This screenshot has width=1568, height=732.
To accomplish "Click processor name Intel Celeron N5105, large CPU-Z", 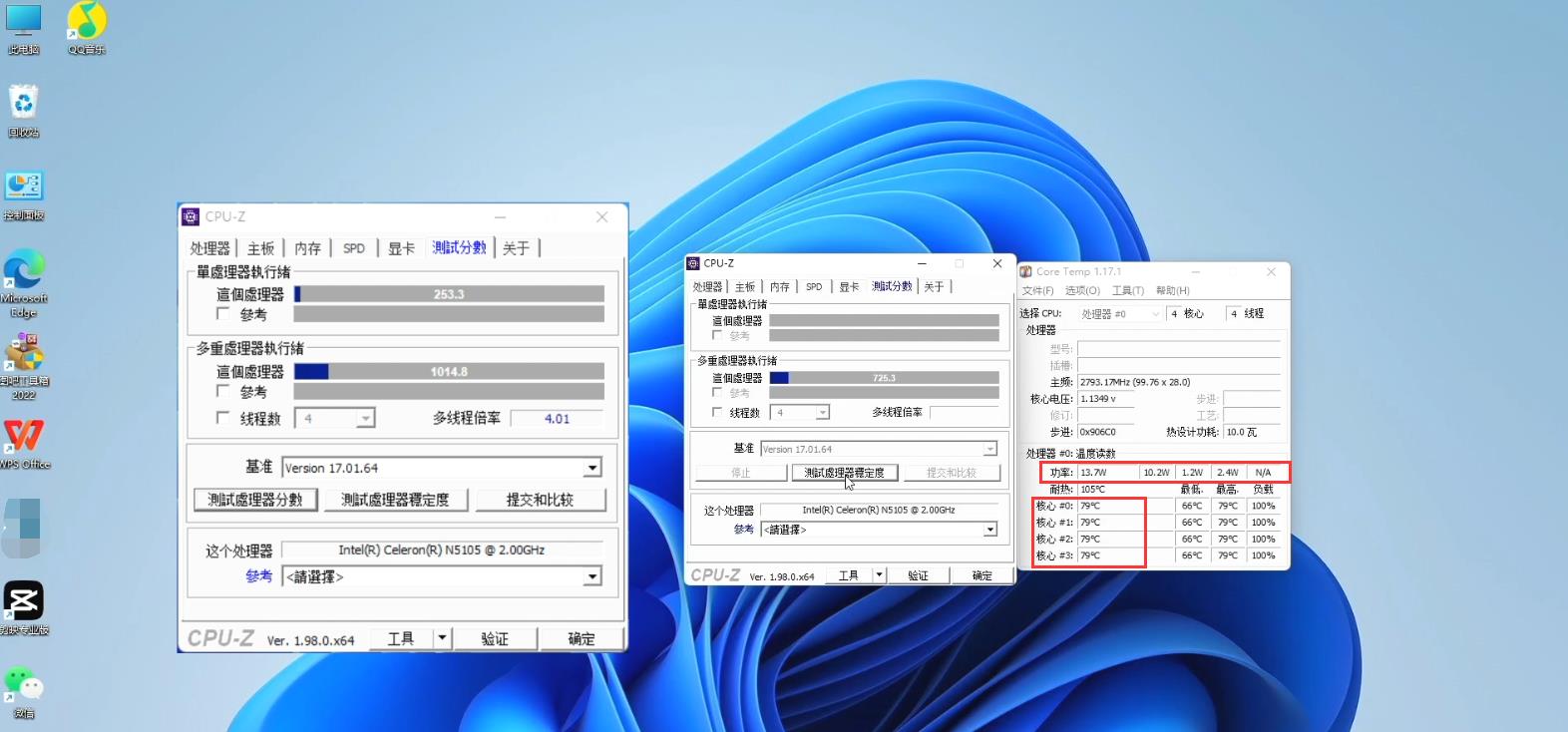I will [x=442, y=549].
